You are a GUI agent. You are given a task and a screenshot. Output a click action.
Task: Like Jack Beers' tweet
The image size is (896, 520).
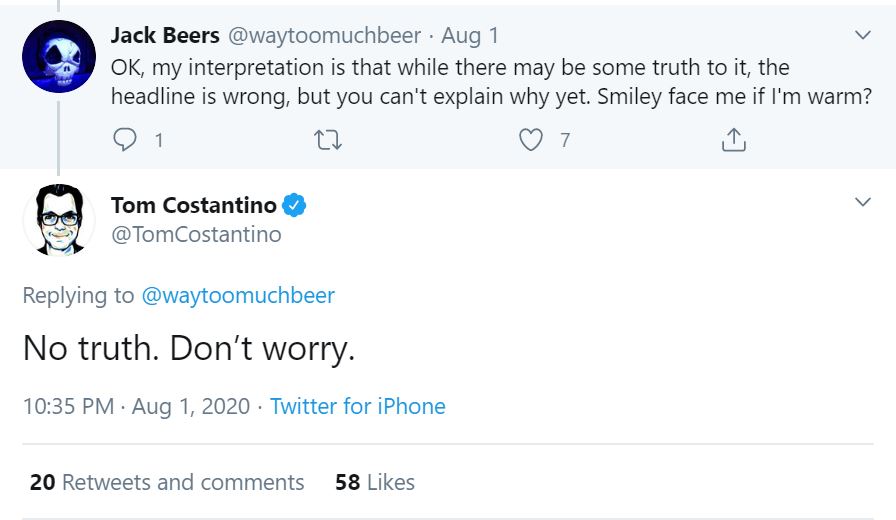pyautogui.click(x=530, y=141)
